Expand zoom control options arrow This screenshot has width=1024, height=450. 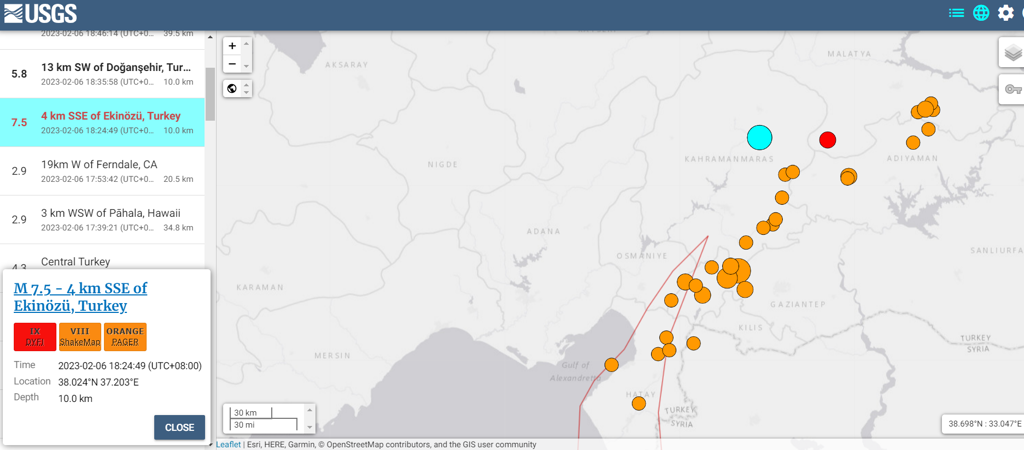[246, 55]
